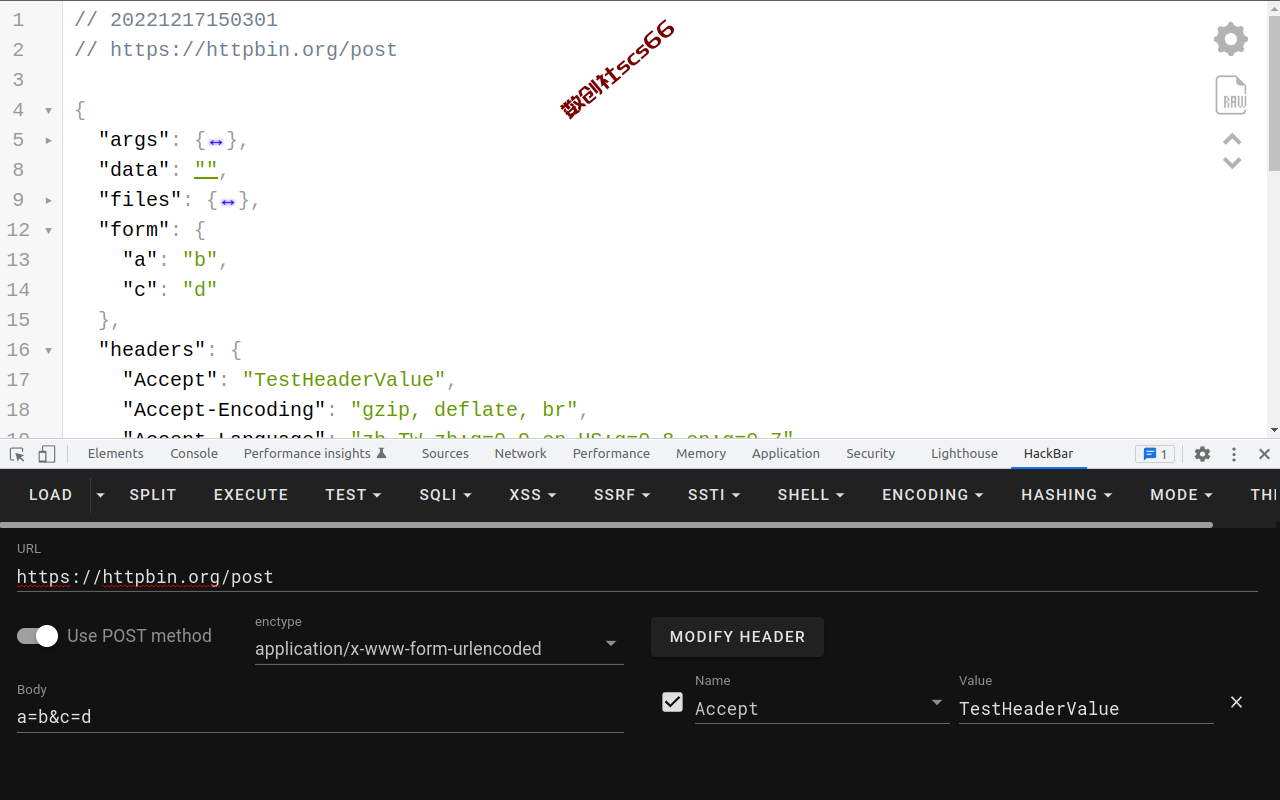Switch to Memory tab
Viewport: 1280px width, 800px height.
701,454
